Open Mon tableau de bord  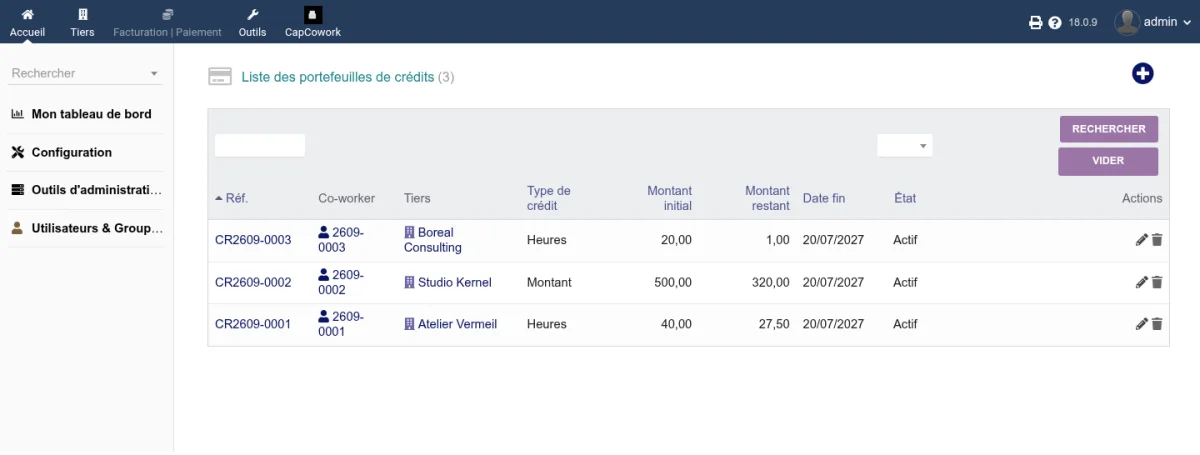92,114
